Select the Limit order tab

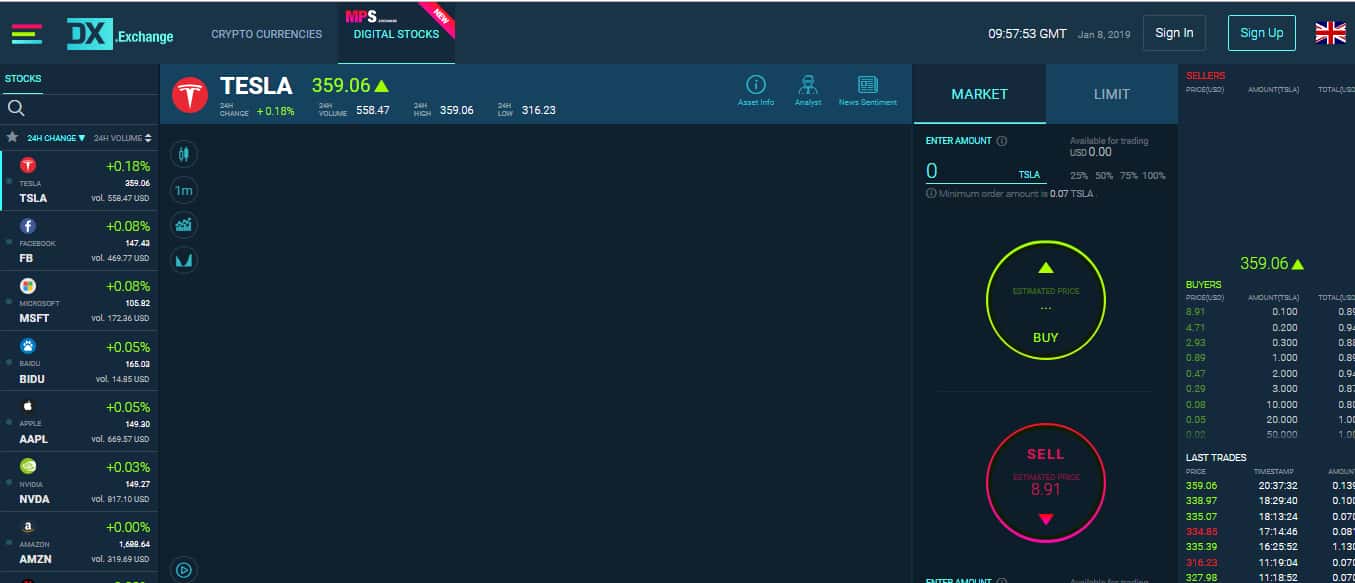[1111, 94]
